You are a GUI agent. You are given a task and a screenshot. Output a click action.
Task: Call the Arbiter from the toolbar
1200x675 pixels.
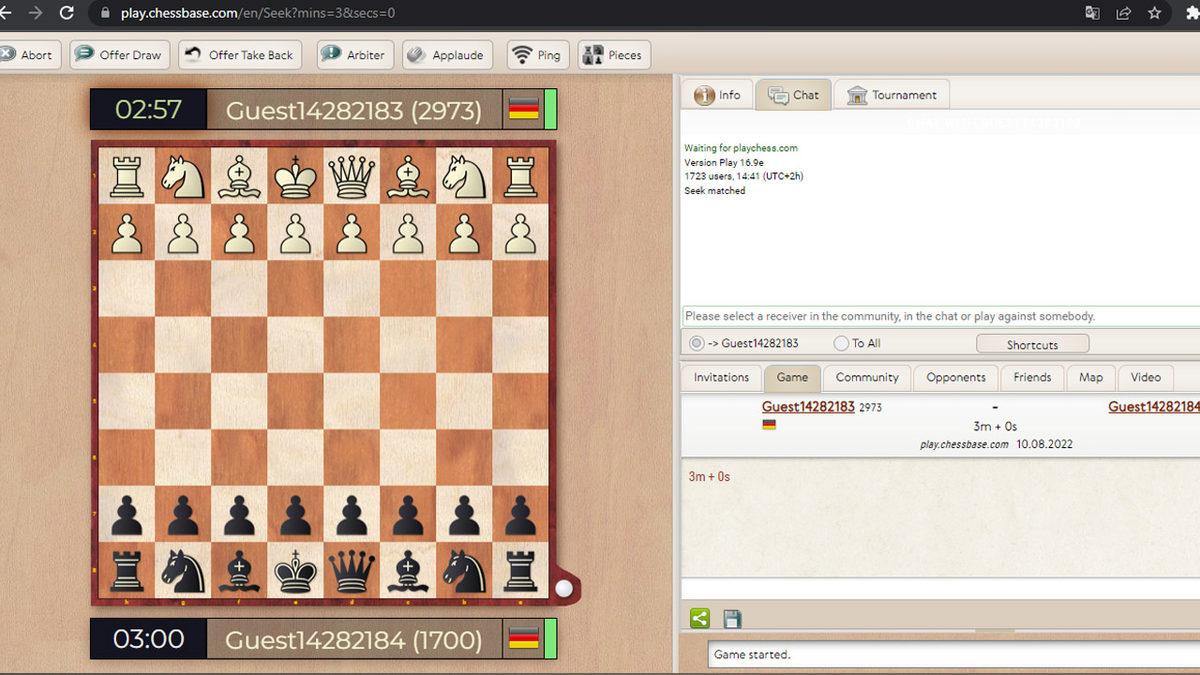click(353, 55)
